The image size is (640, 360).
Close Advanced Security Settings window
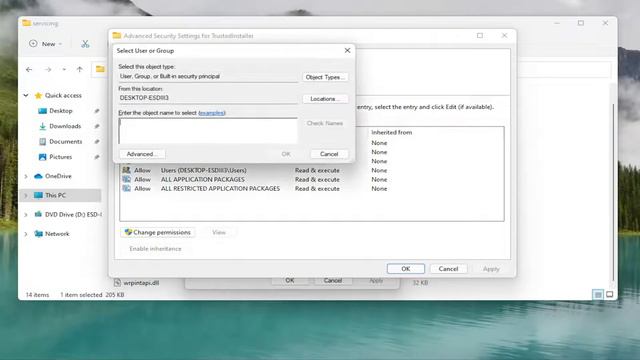coord(504,36)
